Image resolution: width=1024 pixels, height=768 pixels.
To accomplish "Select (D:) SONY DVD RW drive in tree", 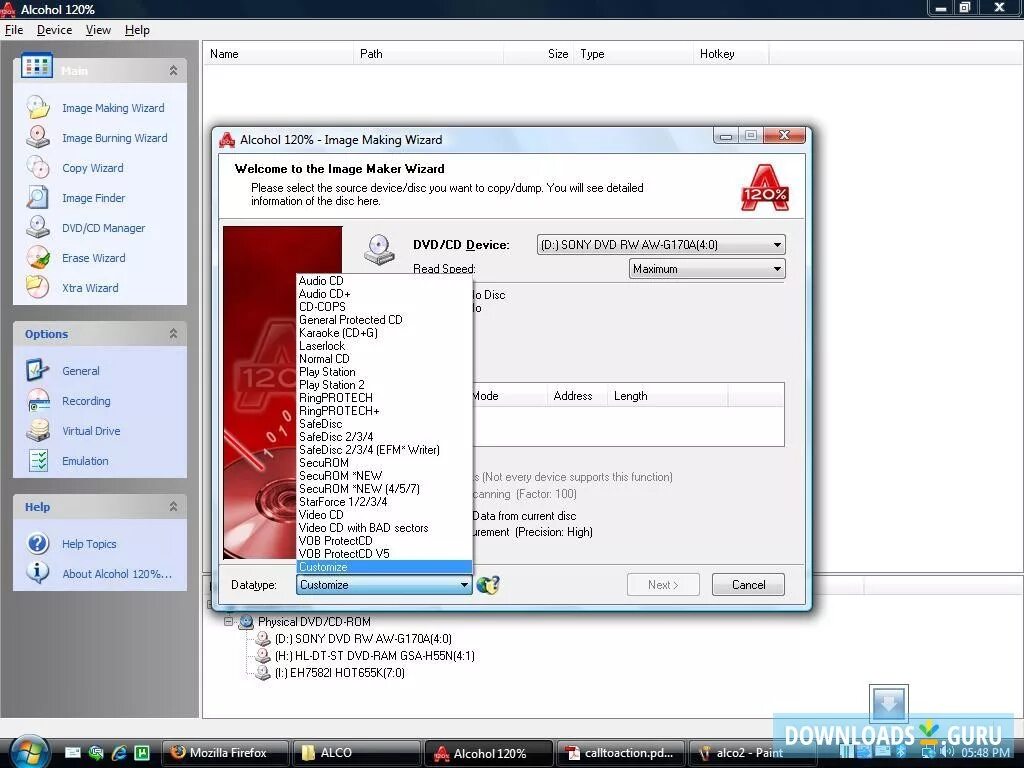I will pyautogui.click(x=363, y=639).
